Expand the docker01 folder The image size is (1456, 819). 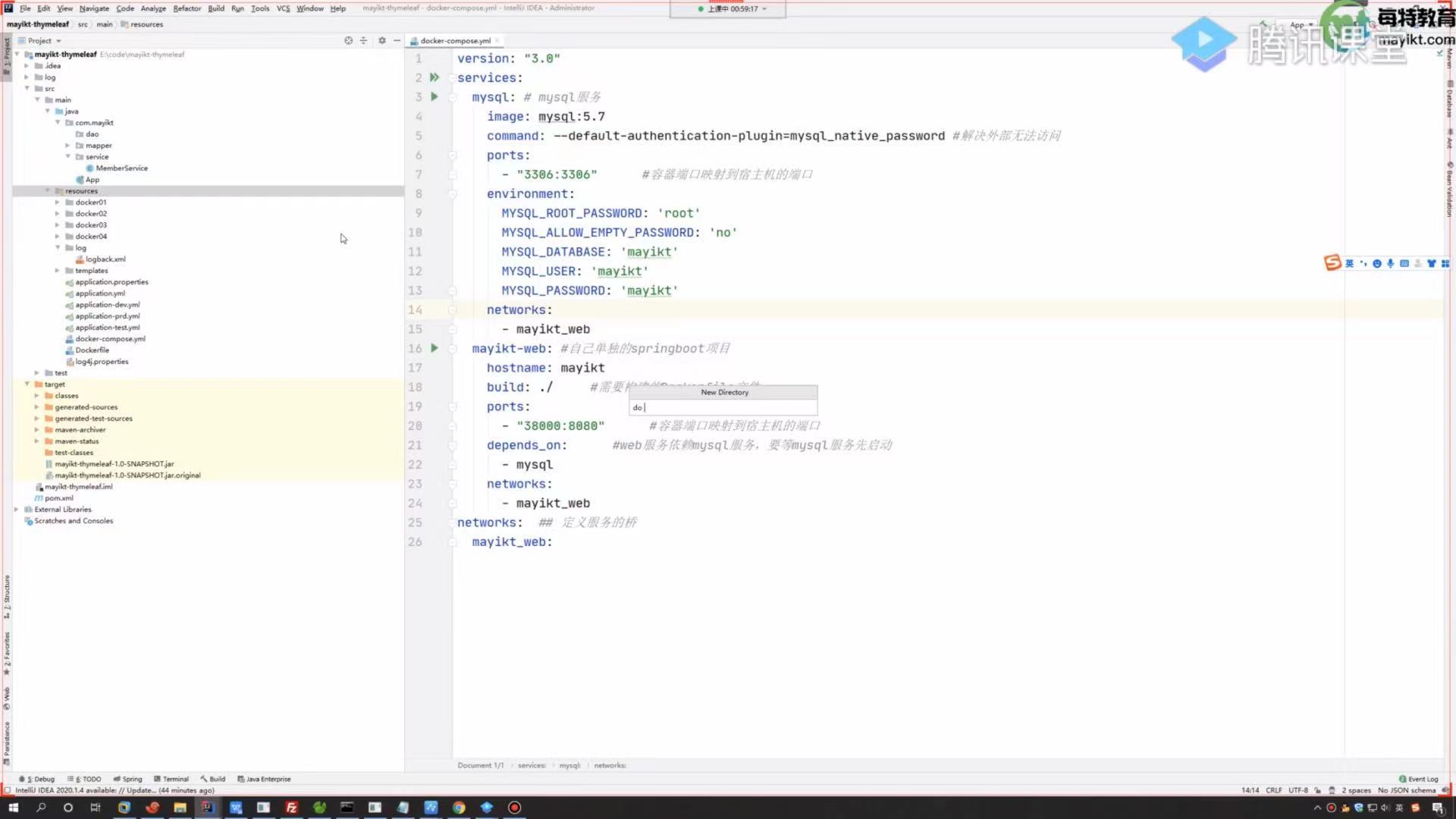click(57, 202)
